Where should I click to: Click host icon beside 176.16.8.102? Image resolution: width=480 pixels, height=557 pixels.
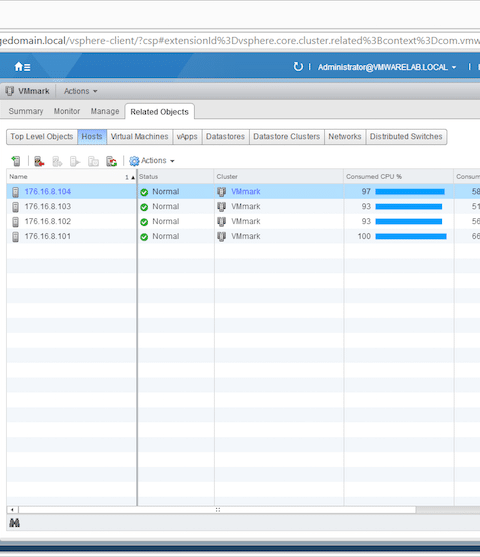click(x=15, y=222)
